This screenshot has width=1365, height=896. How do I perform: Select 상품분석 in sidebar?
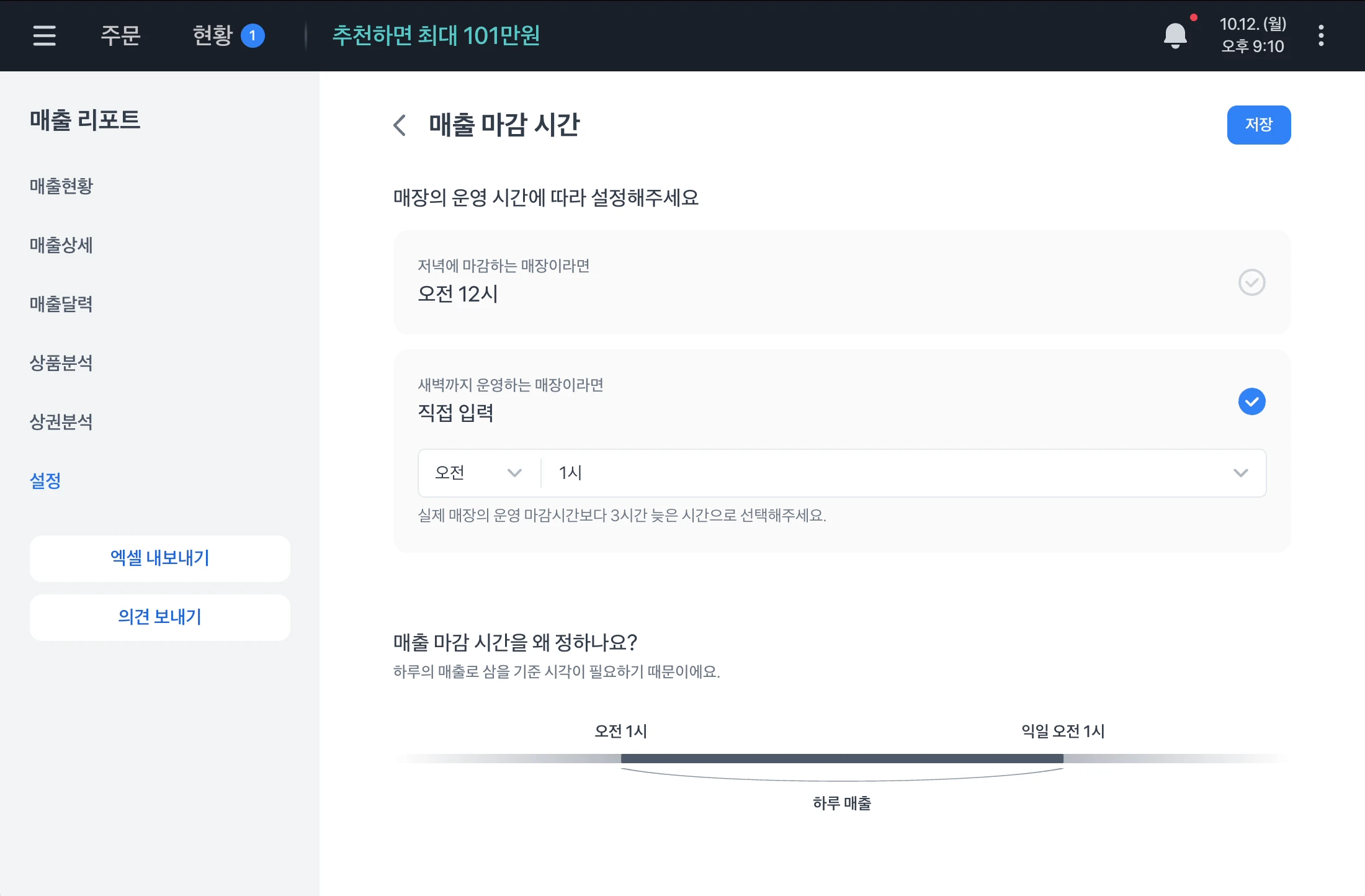click(61, 363)
